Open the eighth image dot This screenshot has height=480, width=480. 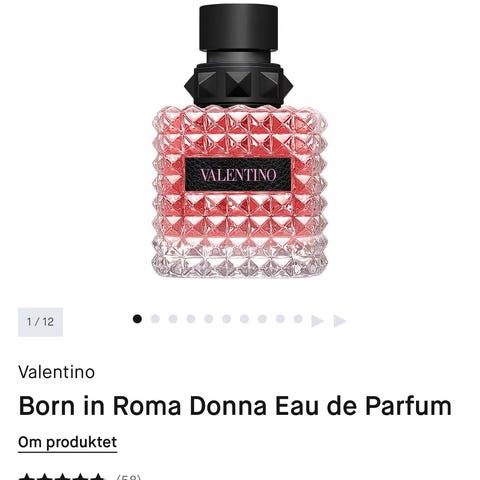click(x=262, y=319)
